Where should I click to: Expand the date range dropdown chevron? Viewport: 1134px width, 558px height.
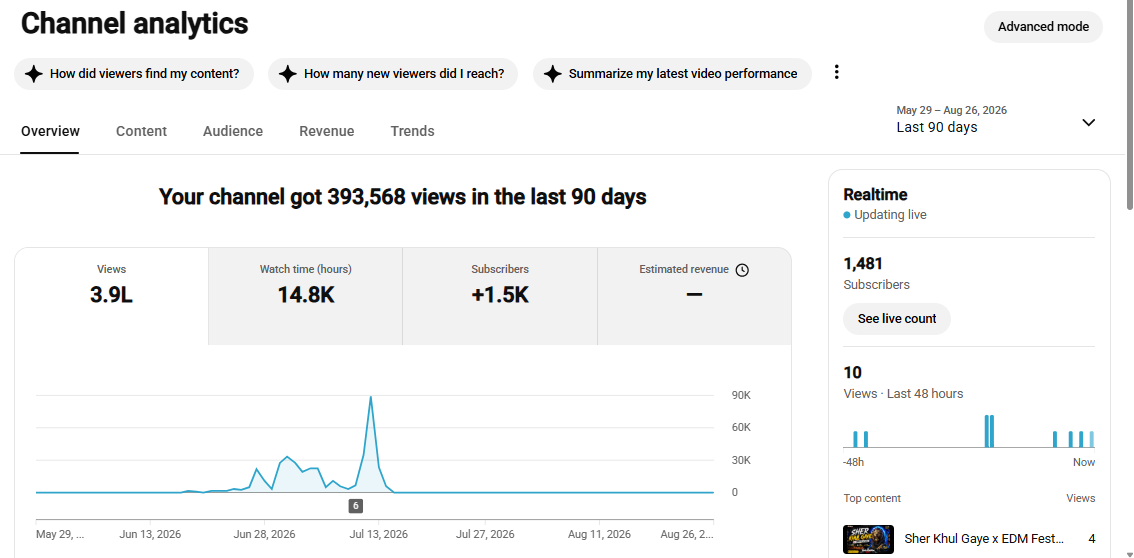point(1088,122)
